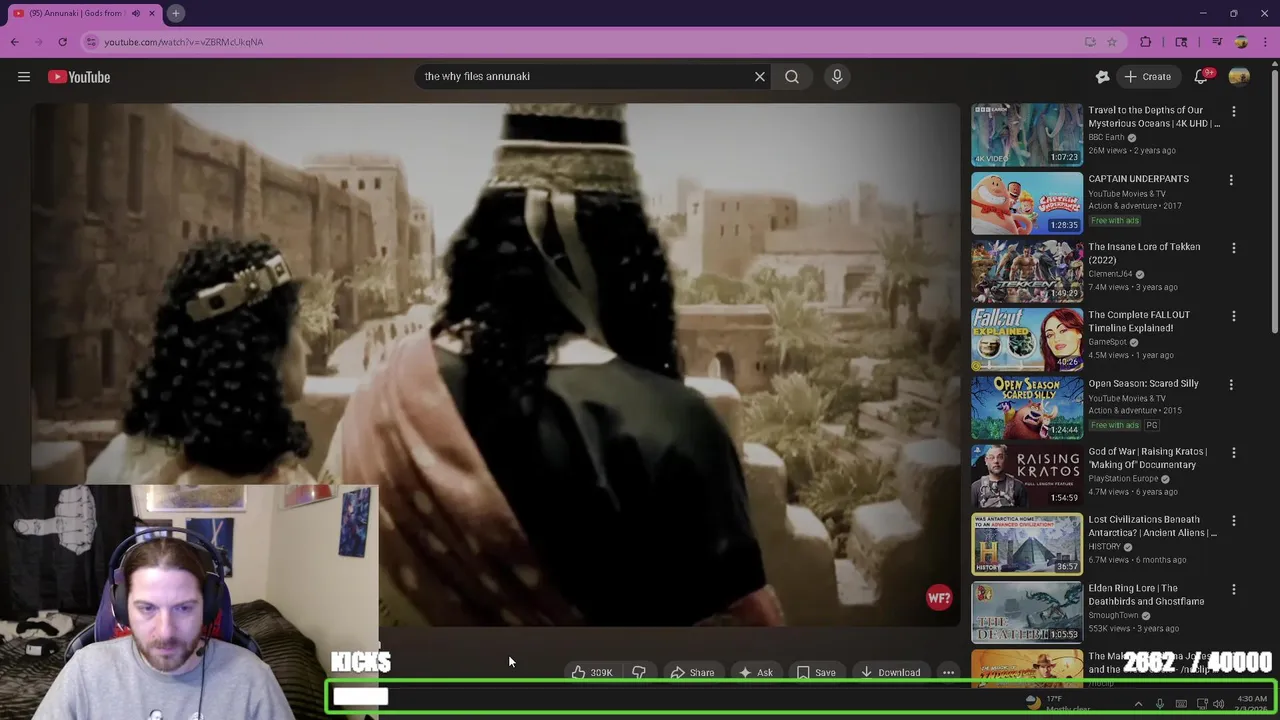Open options menu for Open Season video
The image size is (1280, 720).
[1233, 385]
